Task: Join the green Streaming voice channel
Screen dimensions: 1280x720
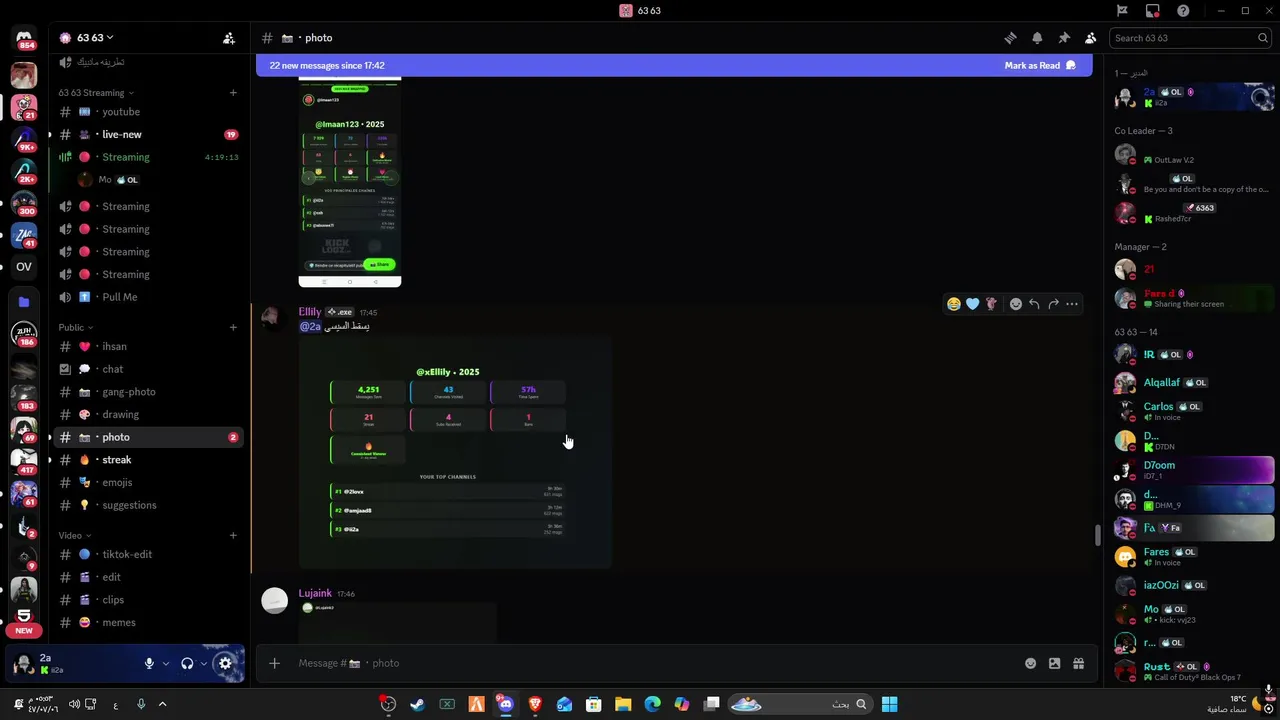Action: (x=150, y=157)
